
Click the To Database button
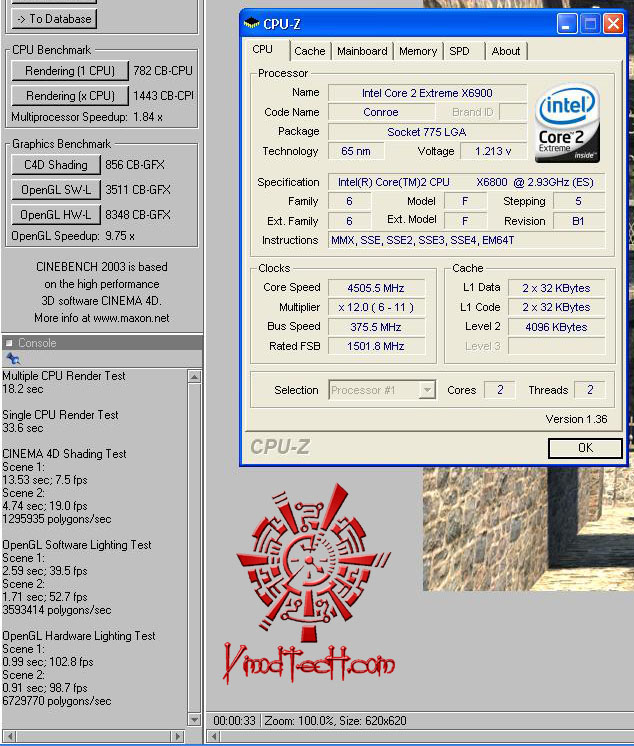click(54, 19)
